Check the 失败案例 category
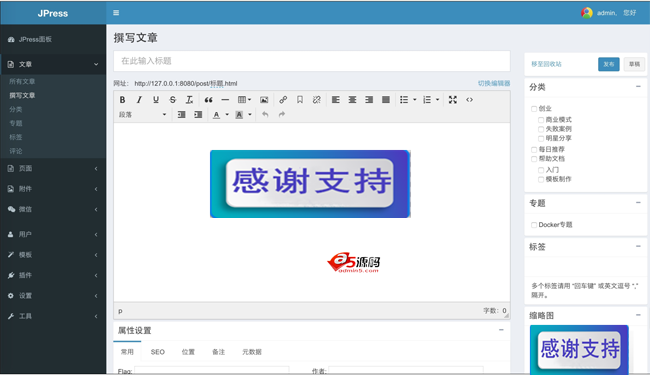This screenshot has width=650, height=375. (x=541, y=129)
